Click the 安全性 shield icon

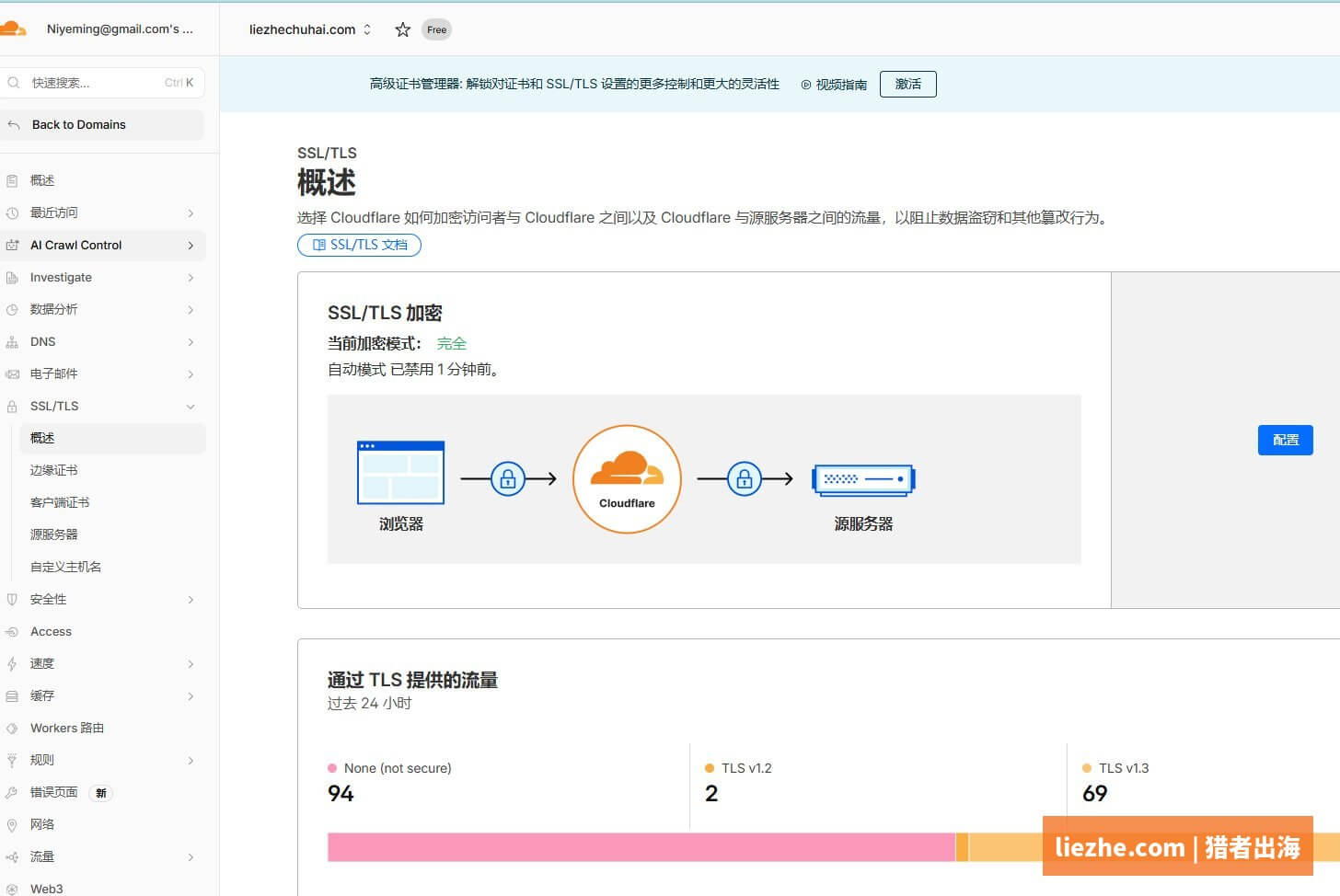[x=12, y=599]
